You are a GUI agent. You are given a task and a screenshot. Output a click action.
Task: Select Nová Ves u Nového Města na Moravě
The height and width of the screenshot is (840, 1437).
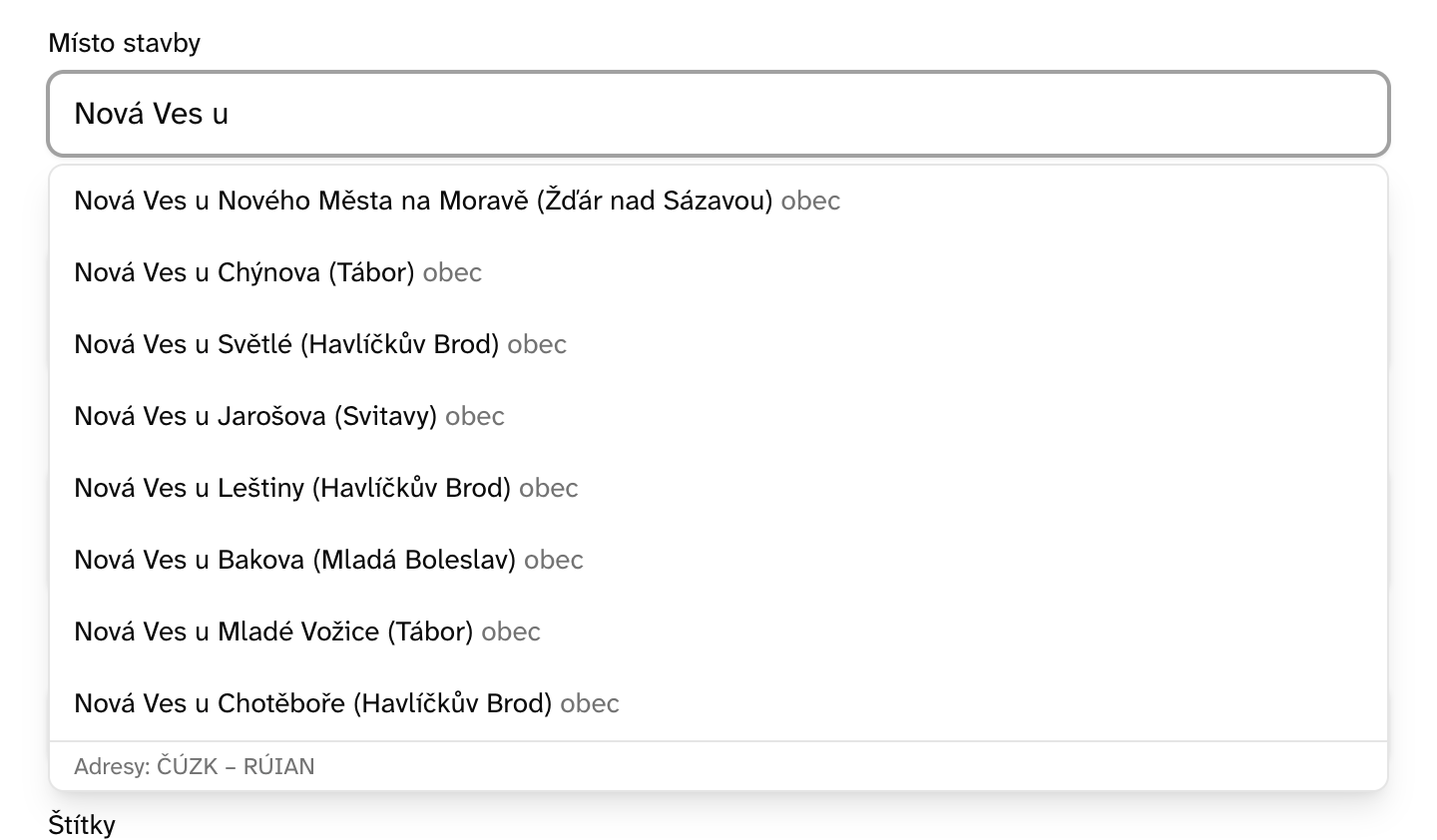[718, 201]
